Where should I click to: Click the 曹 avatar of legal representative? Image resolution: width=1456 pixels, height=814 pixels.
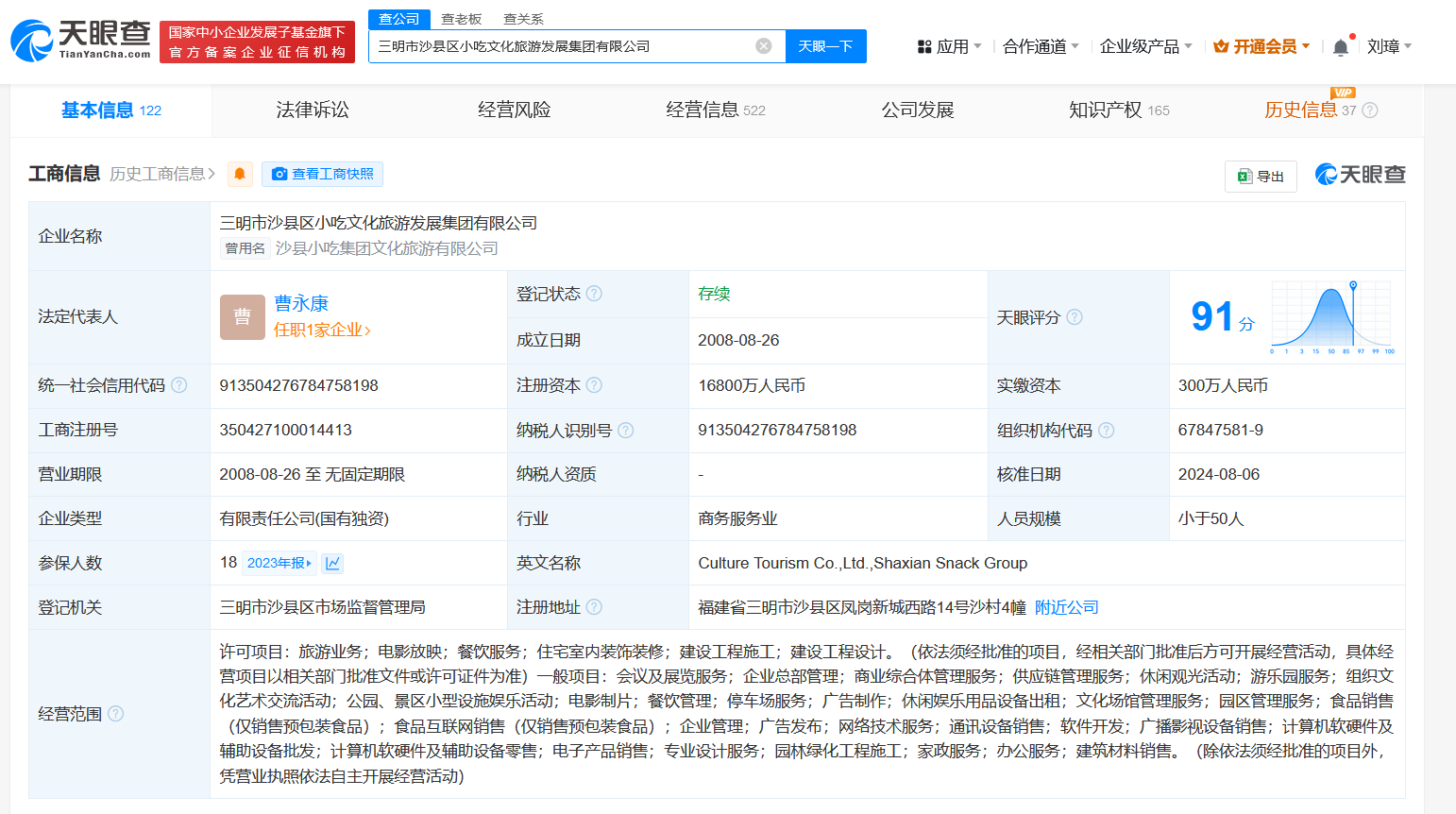click(243, 317)
